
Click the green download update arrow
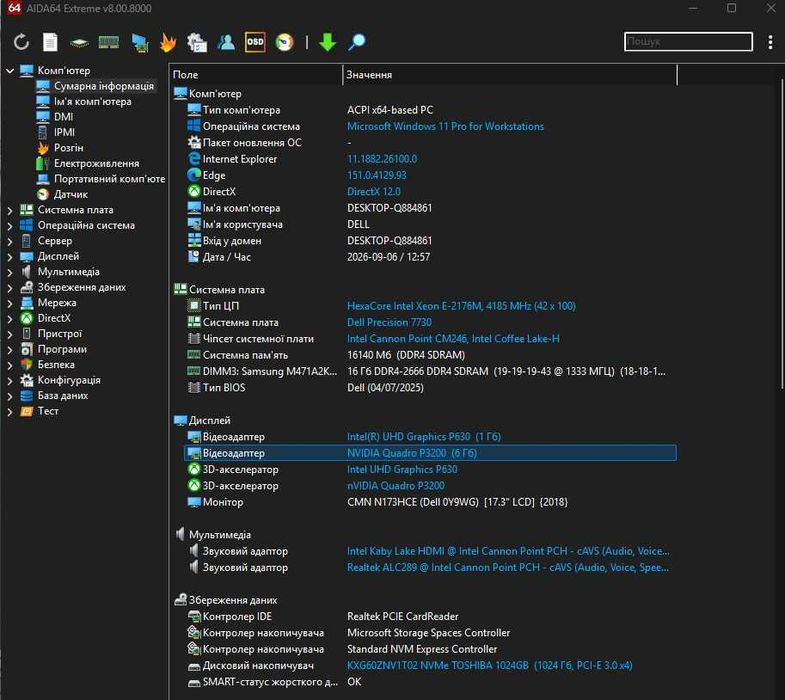point(327,42)
